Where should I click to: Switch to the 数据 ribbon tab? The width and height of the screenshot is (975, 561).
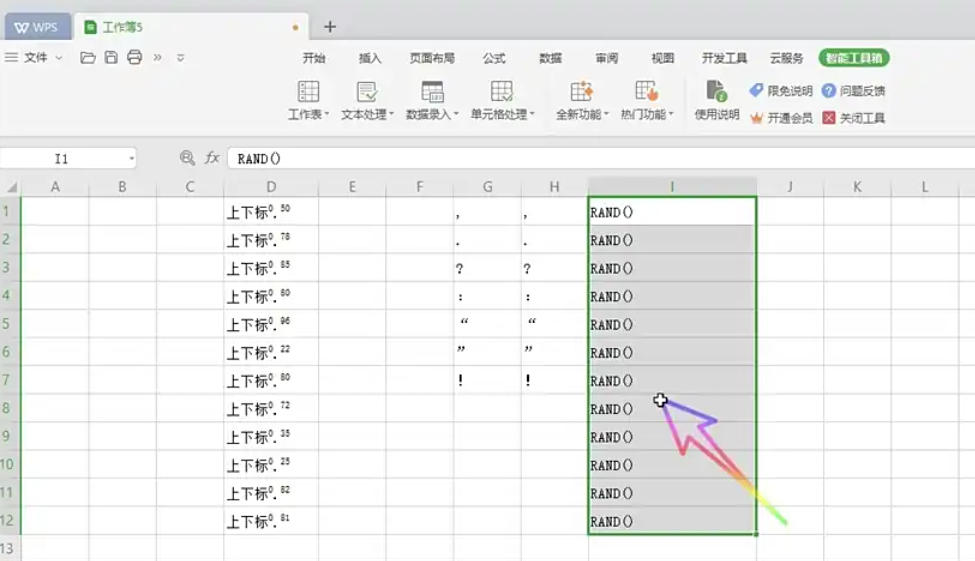click(x=550, y=58)
